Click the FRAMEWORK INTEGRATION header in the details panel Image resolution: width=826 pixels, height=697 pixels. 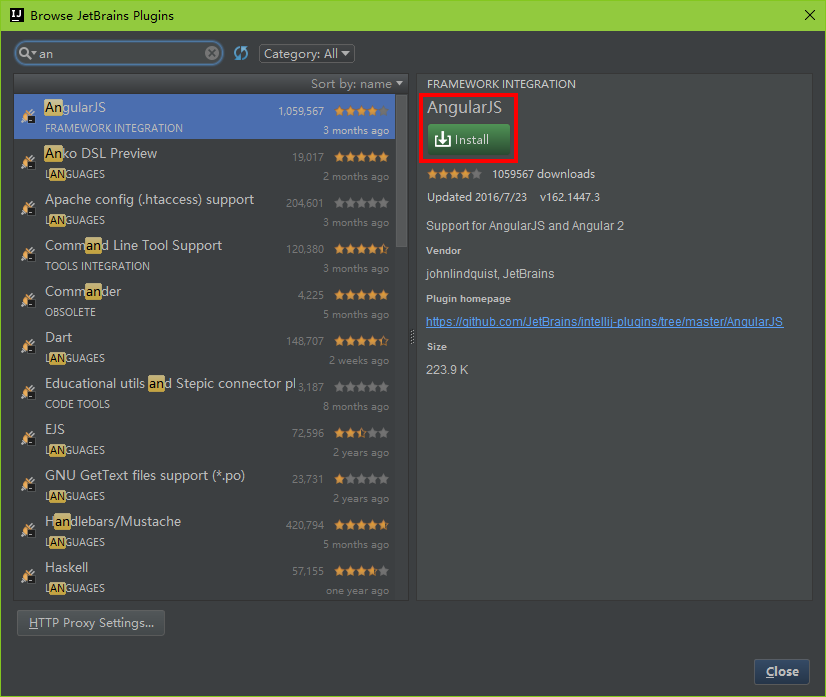[501, 84]
